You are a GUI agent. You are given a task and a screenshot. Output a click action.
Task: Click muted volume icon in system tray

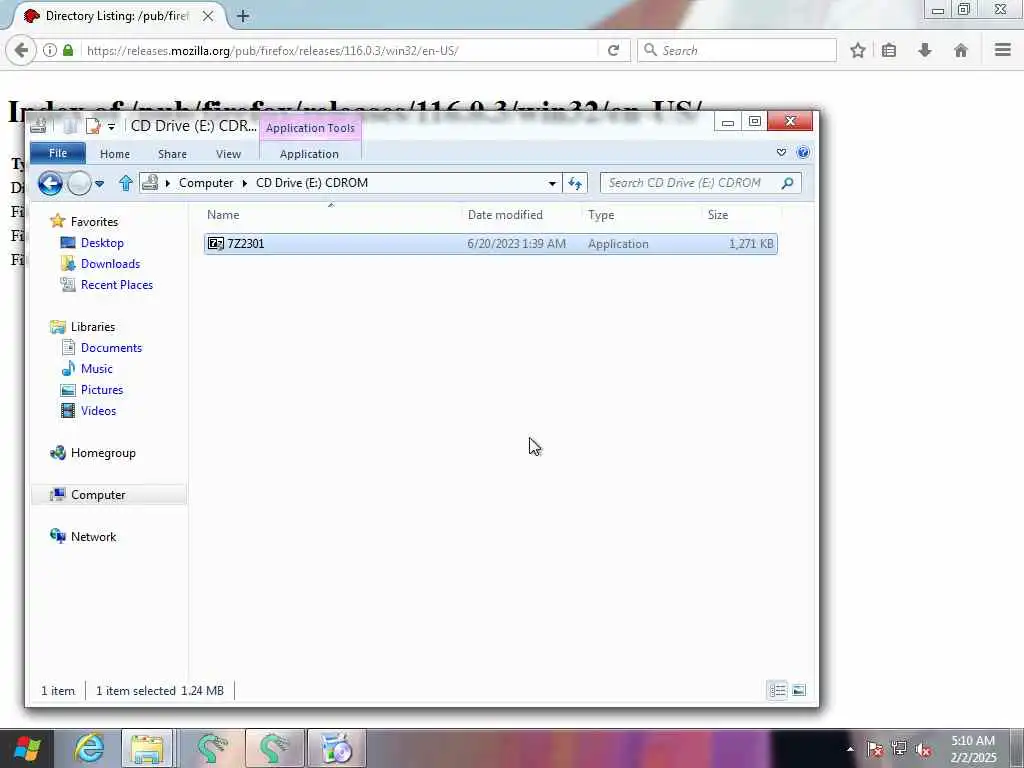coord(923,750)
